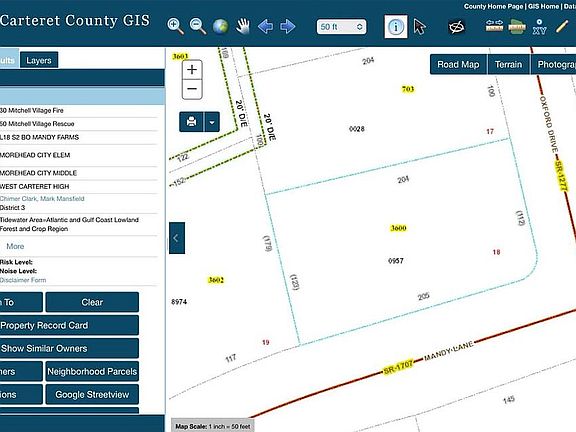Go to previous map extent arrow
Viewport: 576px width, 432px height.
(x=265, y=26)
